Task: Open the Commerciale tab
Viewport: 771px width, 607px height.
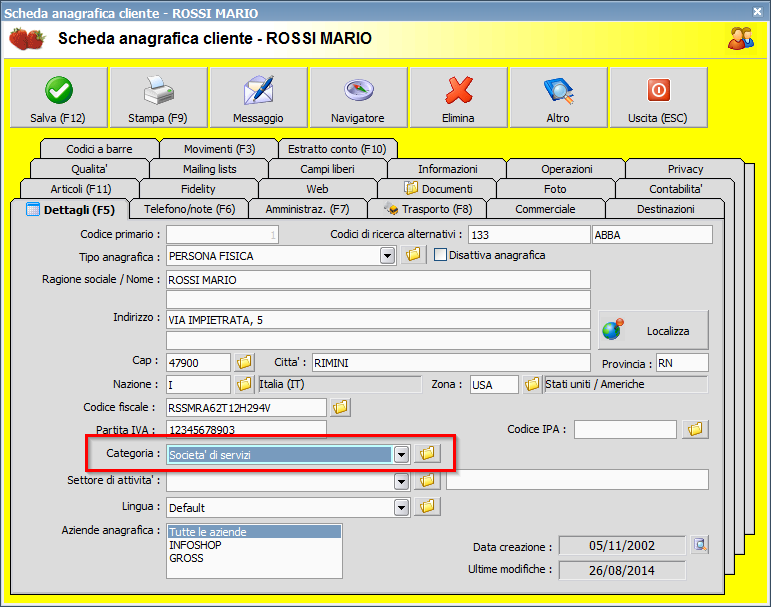Action: [x=545, y=209]
